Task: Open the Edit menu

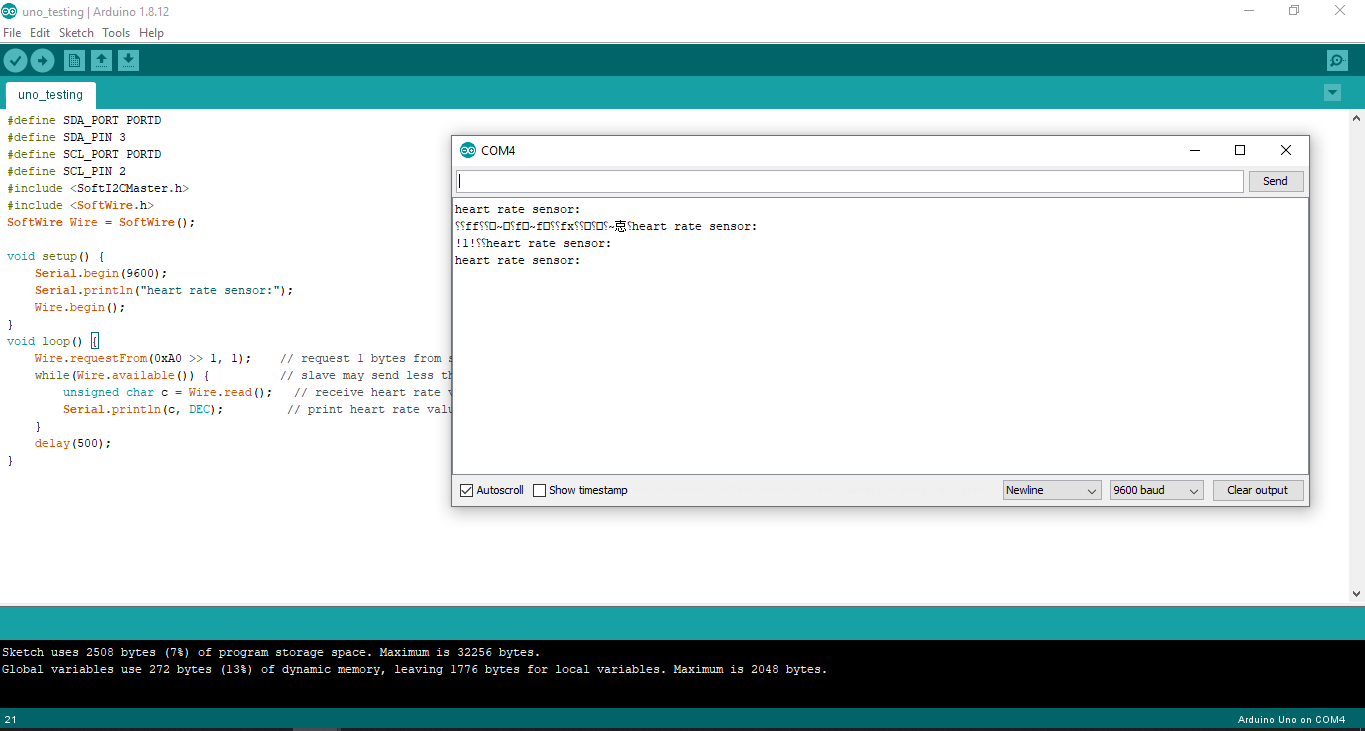Action: 40,33
